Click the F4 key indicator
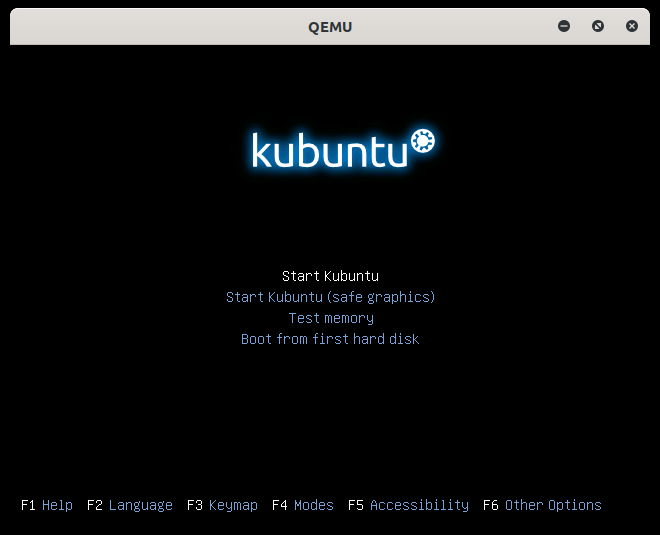 click(280, 505)
